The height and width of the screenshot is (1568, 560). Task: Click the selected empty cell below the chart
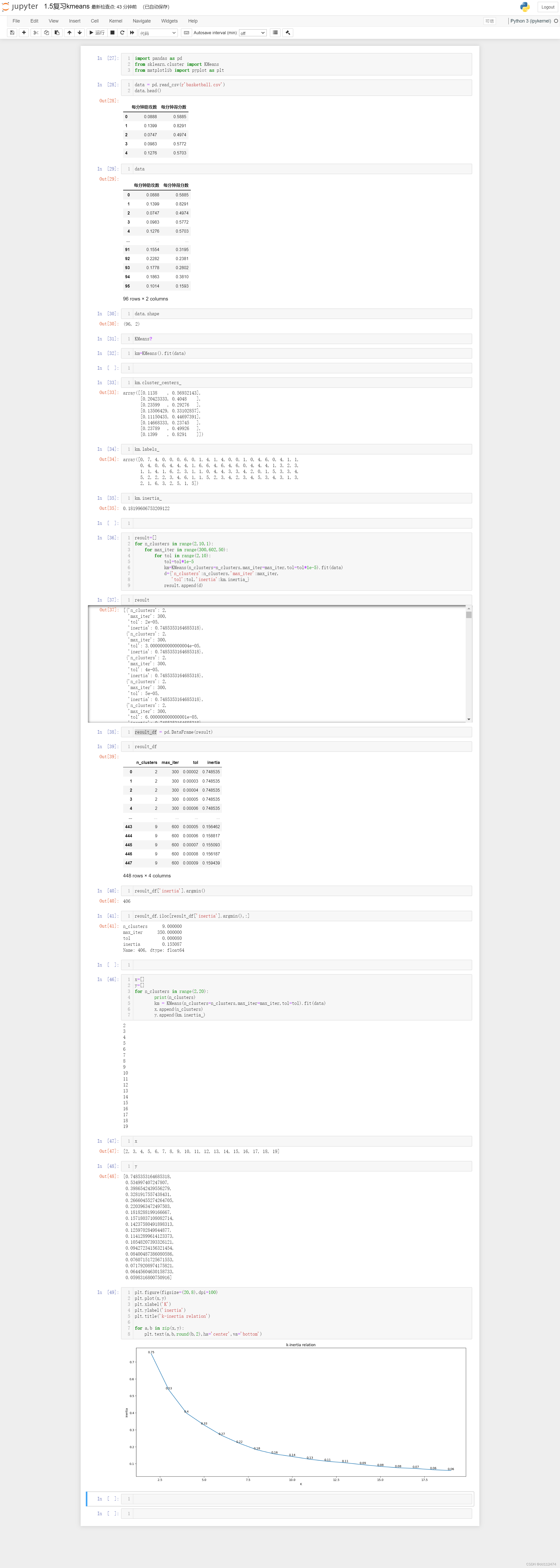click(296, 1499)
